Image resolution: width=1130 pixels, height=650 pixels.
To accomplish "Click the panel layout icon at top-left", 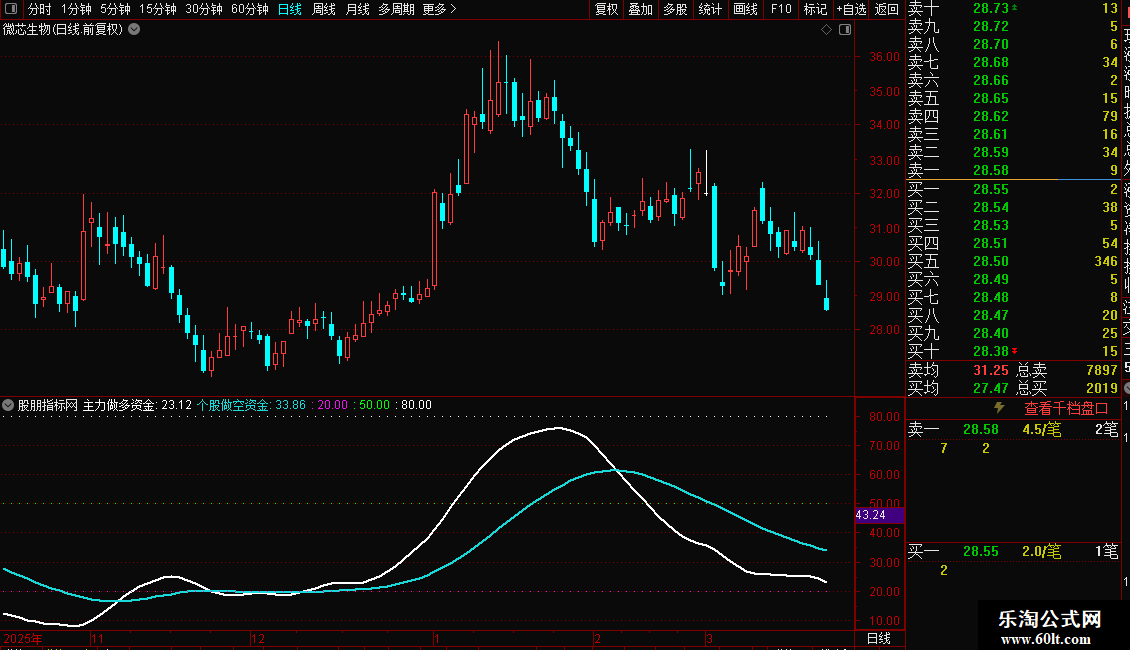I will coord(11,9).
